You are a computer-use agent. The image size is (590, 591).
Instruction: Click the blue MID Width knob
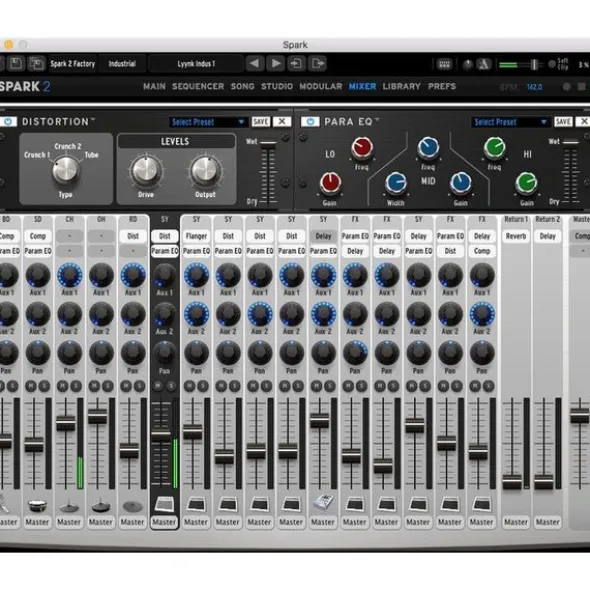click(x=395, y=183)
